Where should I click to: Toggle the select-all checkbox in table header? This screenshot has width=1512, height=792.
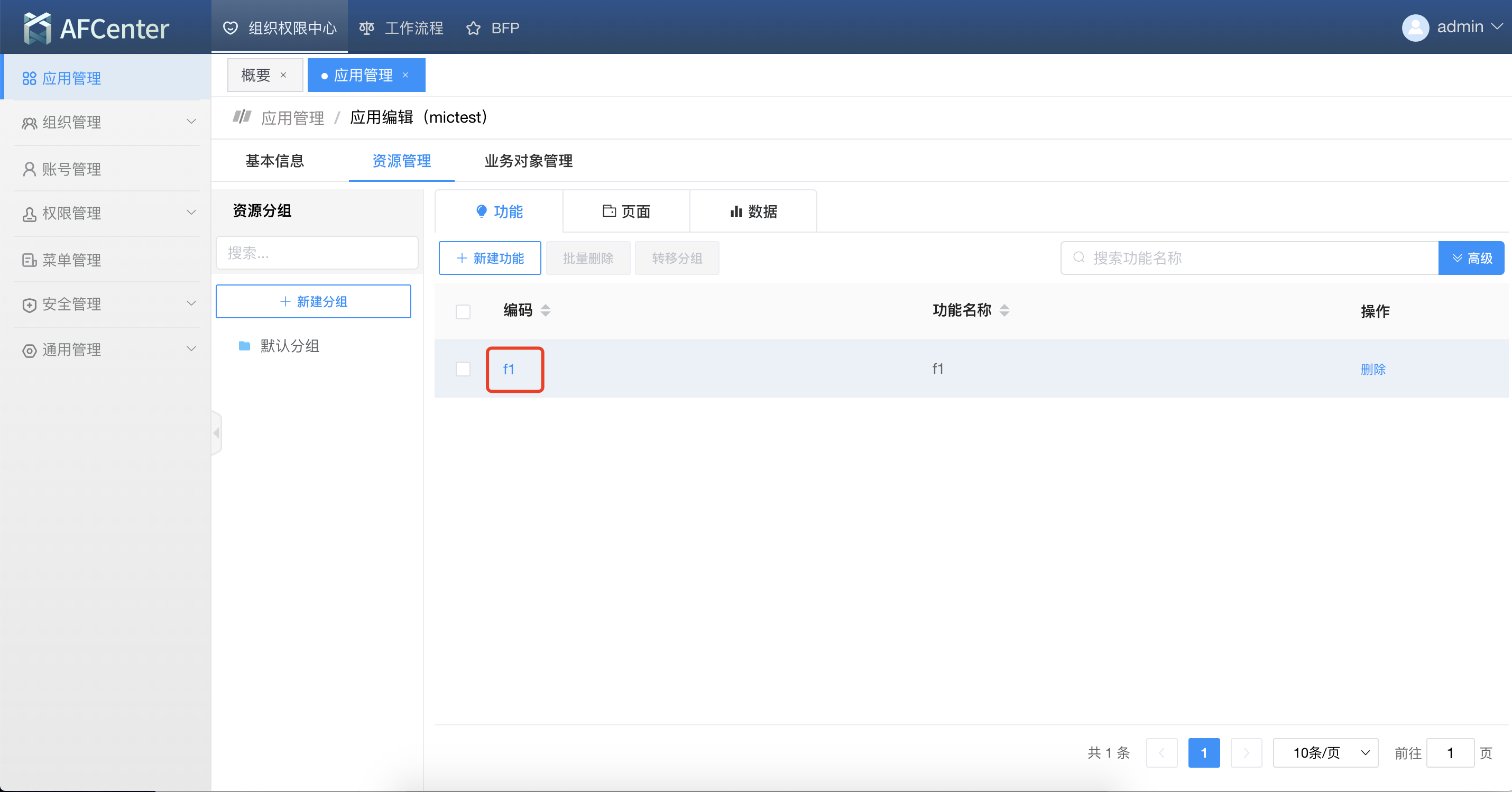tap(463, 312)
